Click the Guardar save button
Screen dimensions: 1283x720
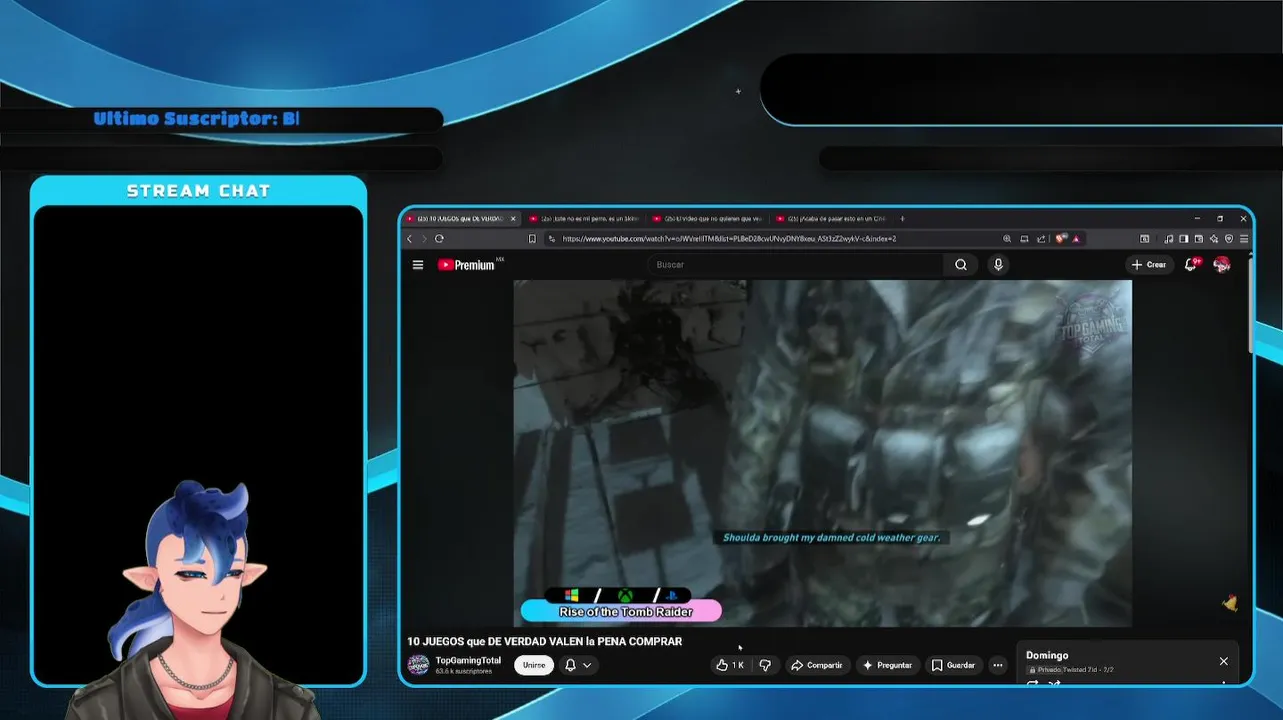[x=953, y=665]
